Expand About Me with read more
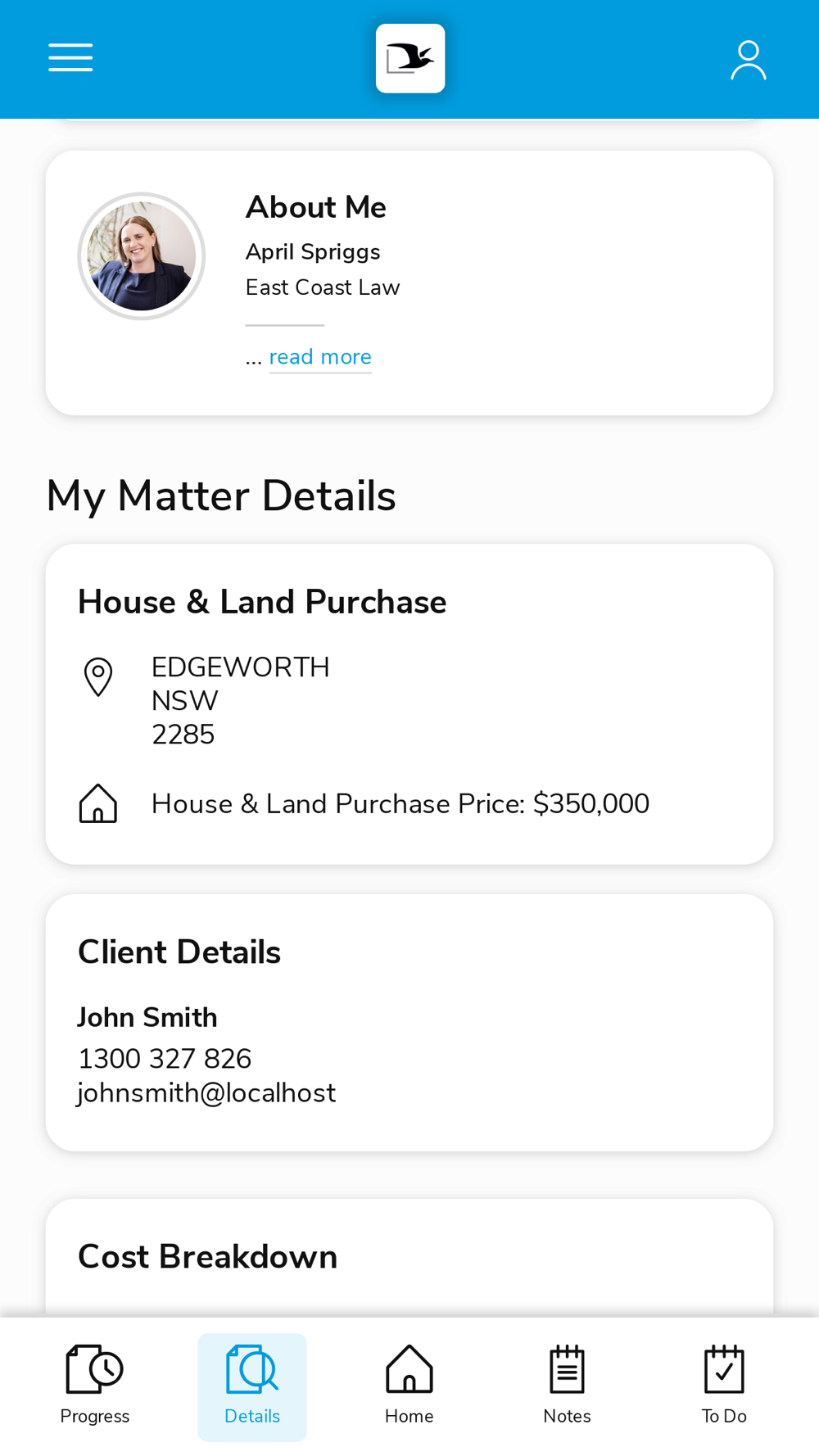The image size is (819, 1456). point(320,357)
